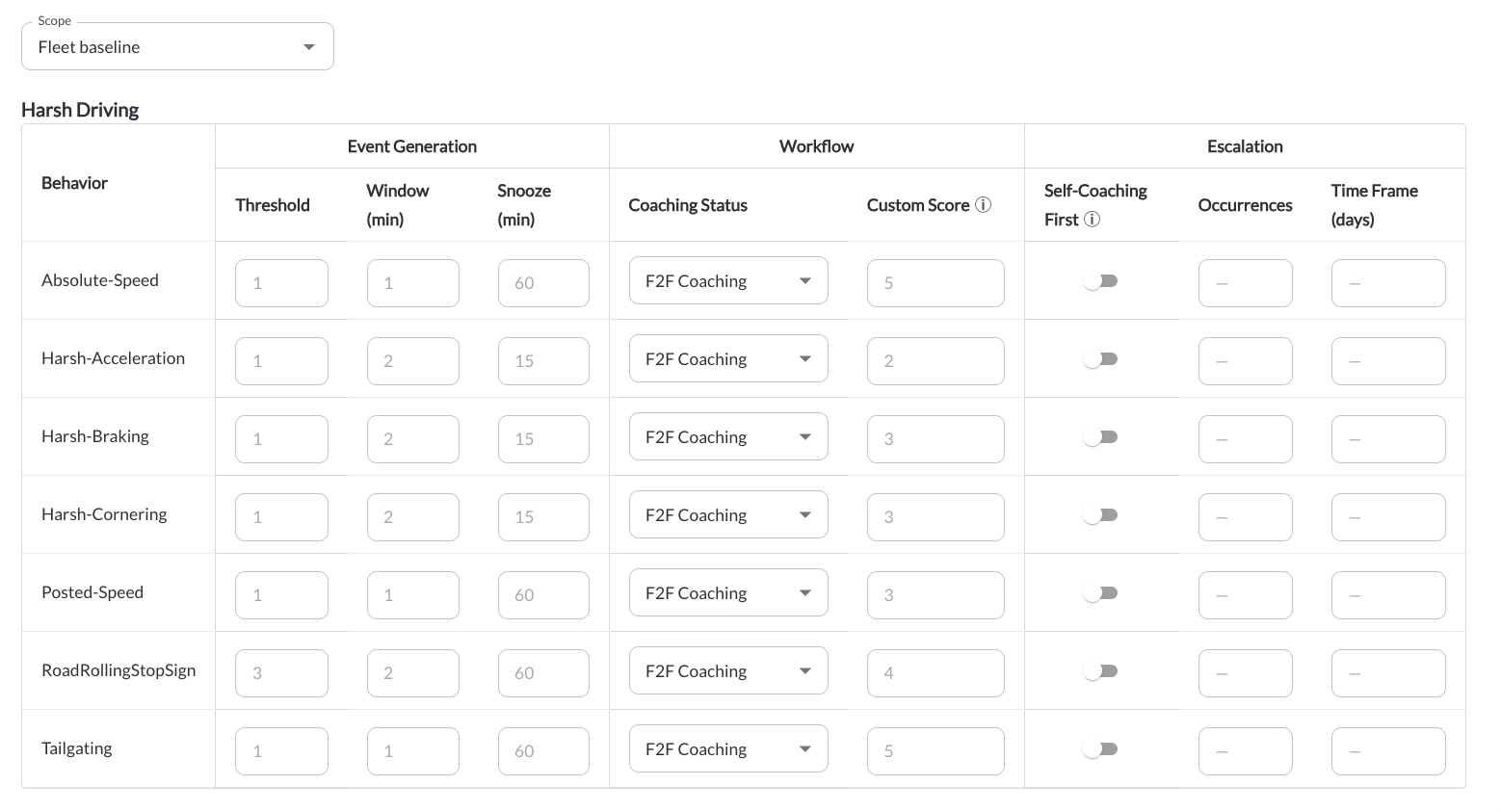Click Custom Score field for Harsh-Cornering
Image resolution: width=1501 pixels, height=812 pixels.
[x=935, y=517]
